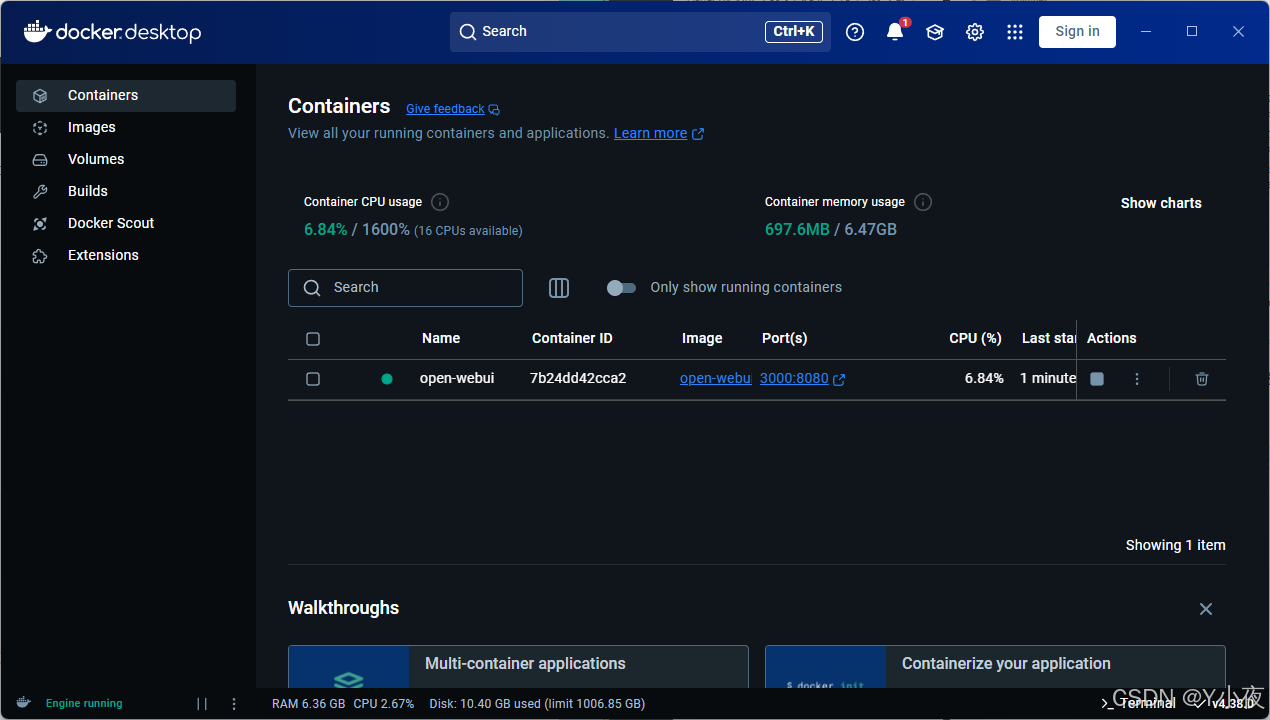Click the feedback icon next to Give feedback
Viewport: 1270px width, 720px height.
click(x=494, y=110)
